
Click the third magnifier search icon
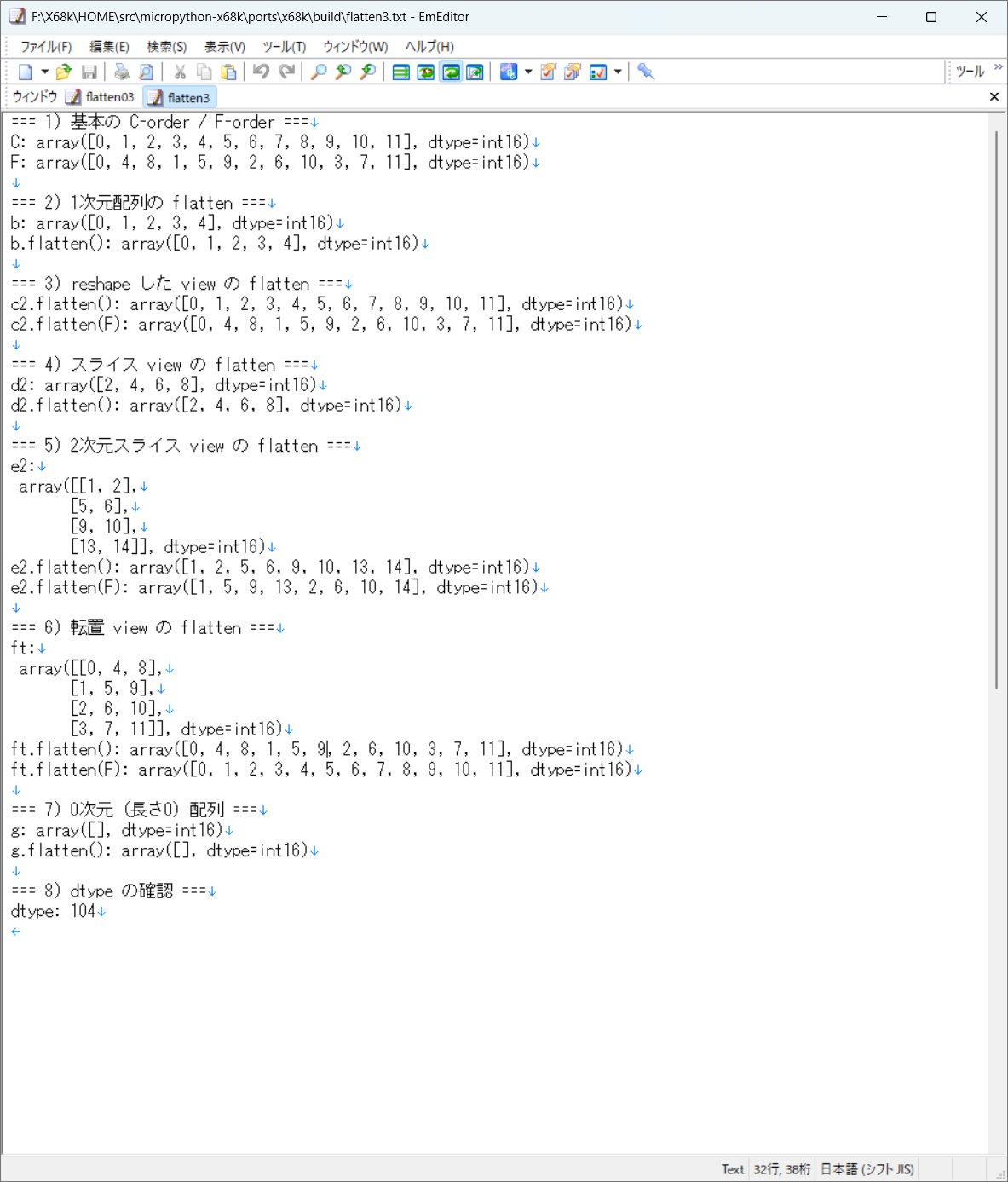[x=368, y=72]
